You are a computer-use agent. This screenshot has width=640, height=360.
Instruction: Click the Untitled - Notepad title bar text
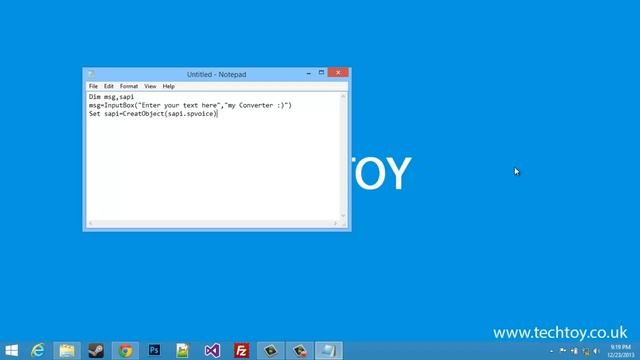pyautogui.click(x=216, y=74)
